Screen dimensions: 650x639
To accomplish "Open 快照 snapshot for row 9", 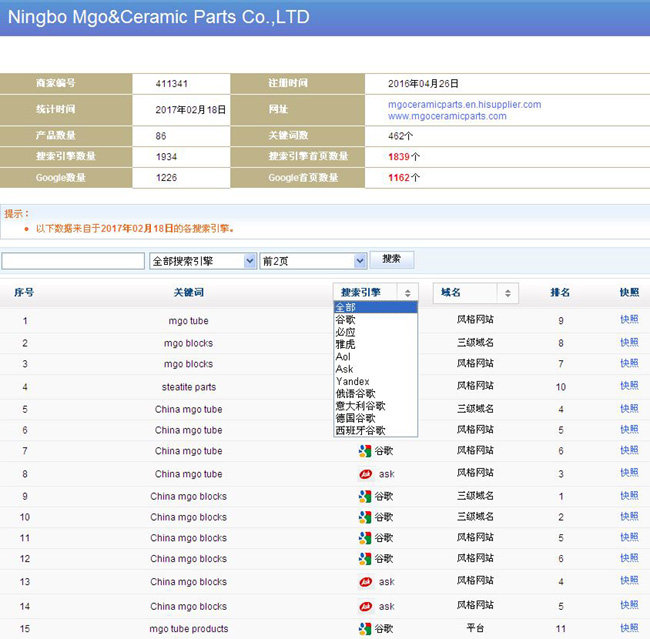I will [629, 496].
